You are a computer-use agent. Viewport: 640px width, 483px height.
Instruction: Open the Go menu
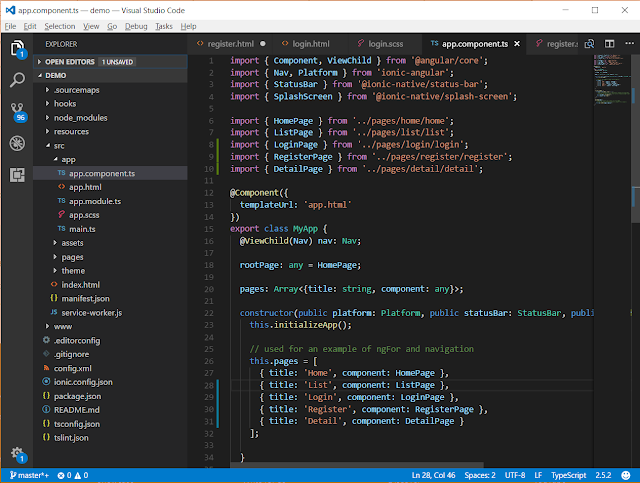[x=112, y=26]
